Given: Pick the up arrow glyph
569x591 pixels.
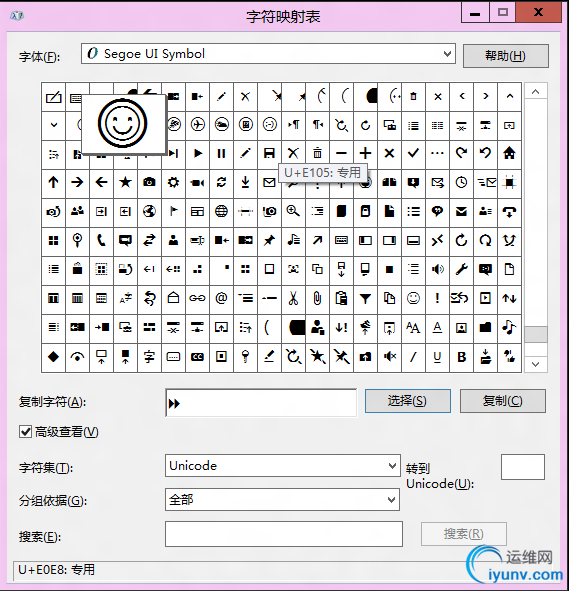Looking at the screenshot, I should (53, 182).
